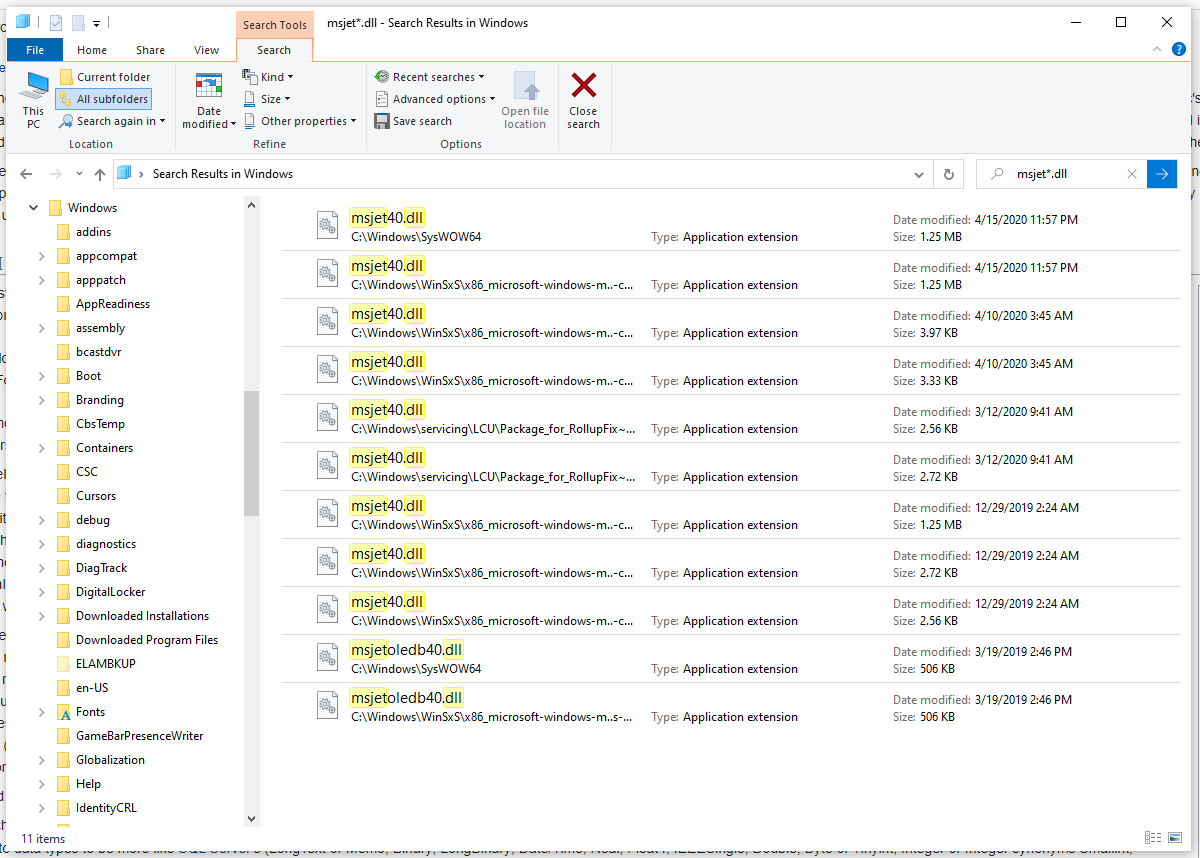The width and height of the screenshot is (1200, 858).
Task: Clear the search box with X
Action: point(1132,174)
